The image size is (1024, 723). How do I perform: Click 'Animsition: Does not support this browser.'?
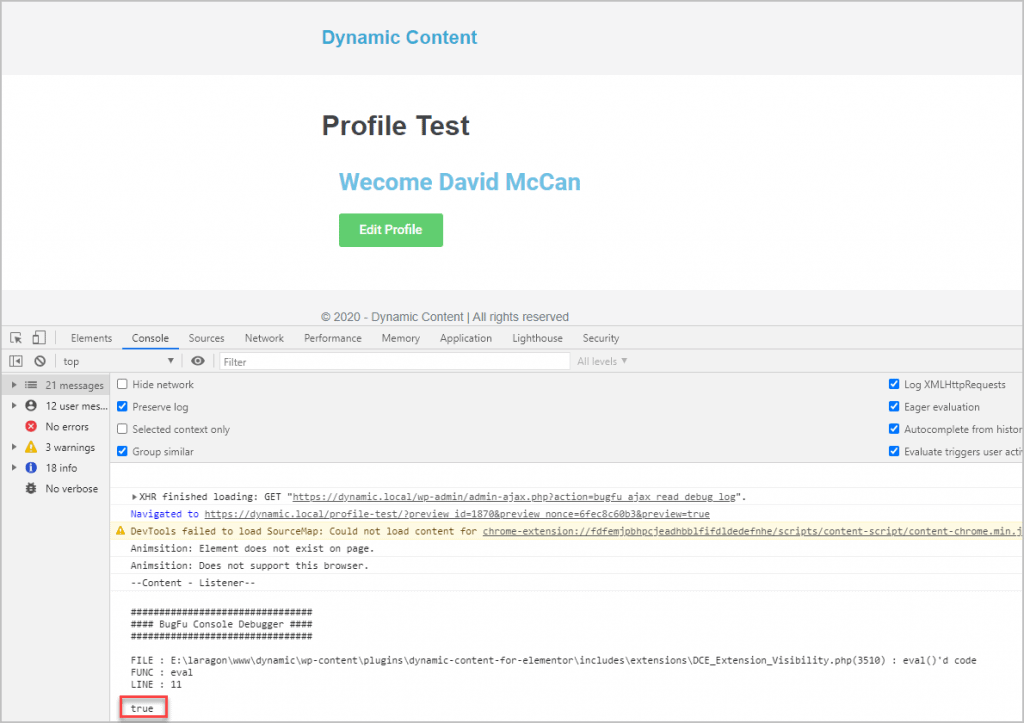pyautogui.click(x=249, y=566)
